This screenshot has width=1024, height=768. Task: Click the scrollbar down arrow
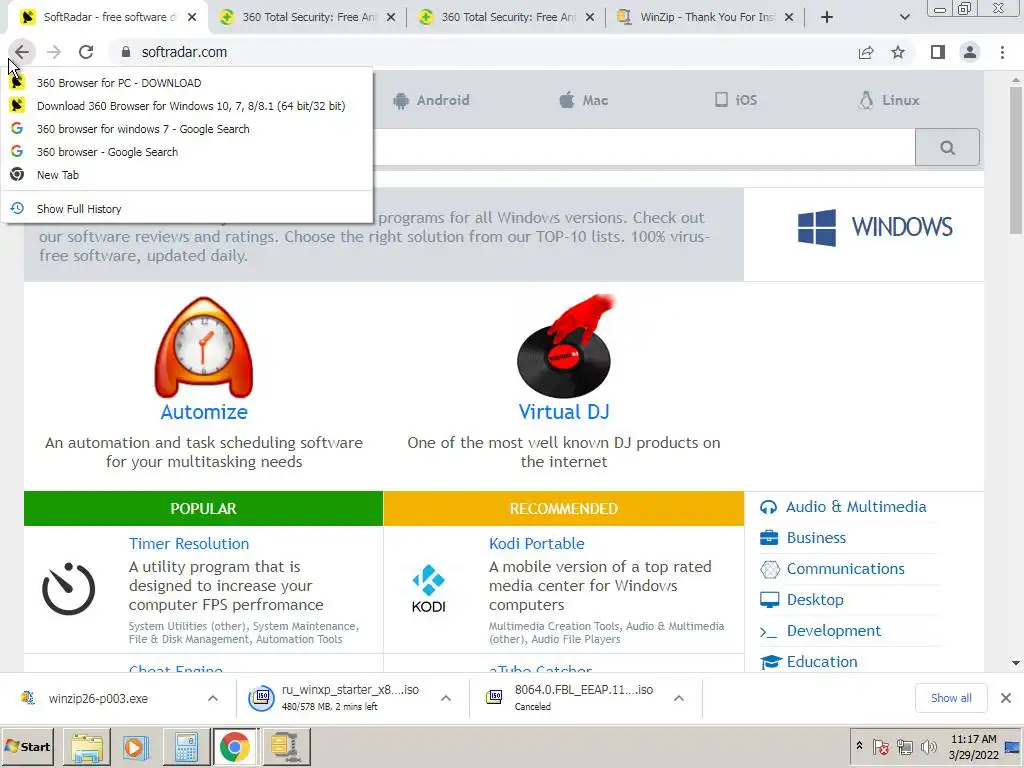1016,663
